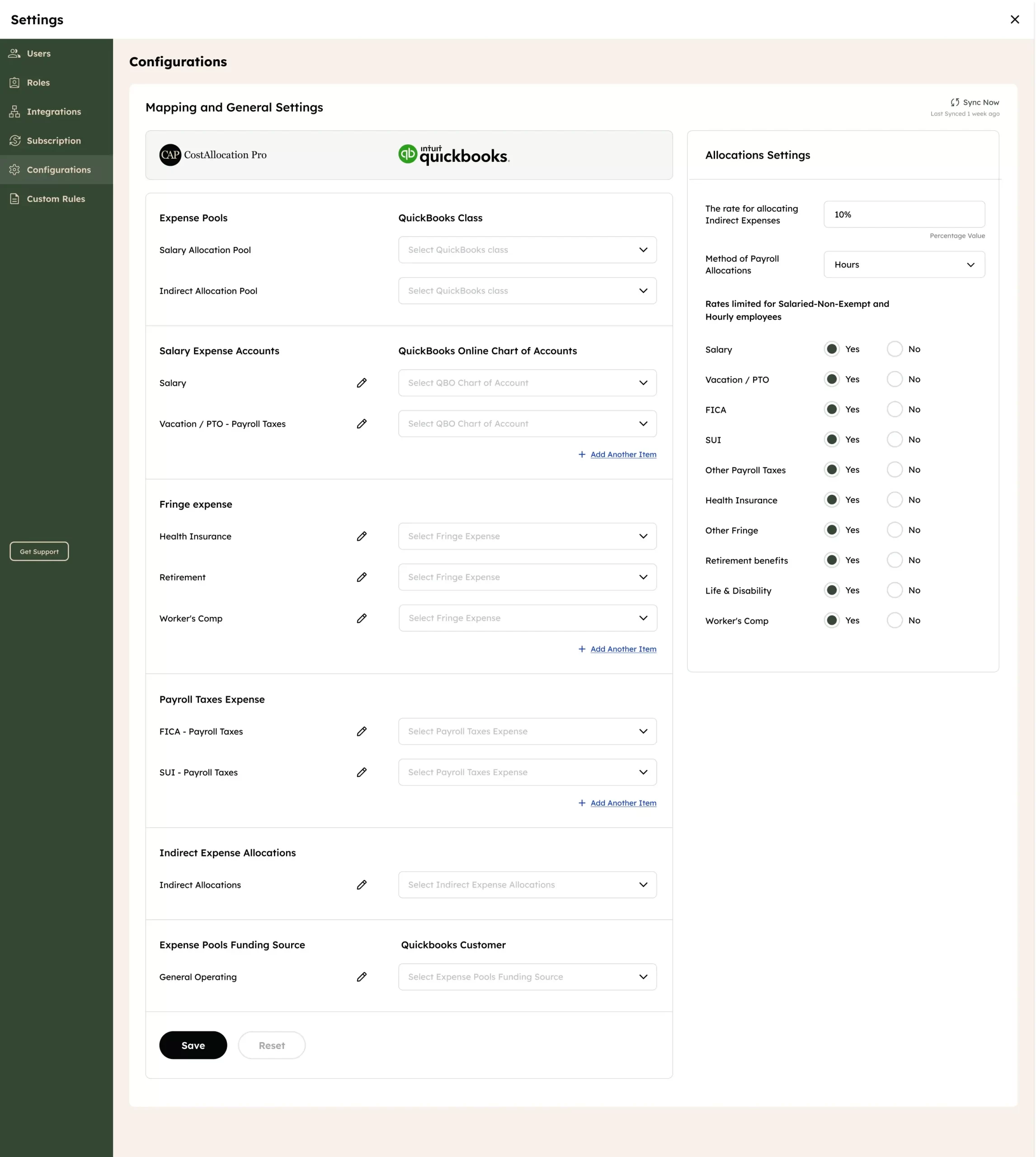This screenshot has height=1157, width=1036.
Task: Open Indirect Expense Allocations dropdown
Action: 527,885
